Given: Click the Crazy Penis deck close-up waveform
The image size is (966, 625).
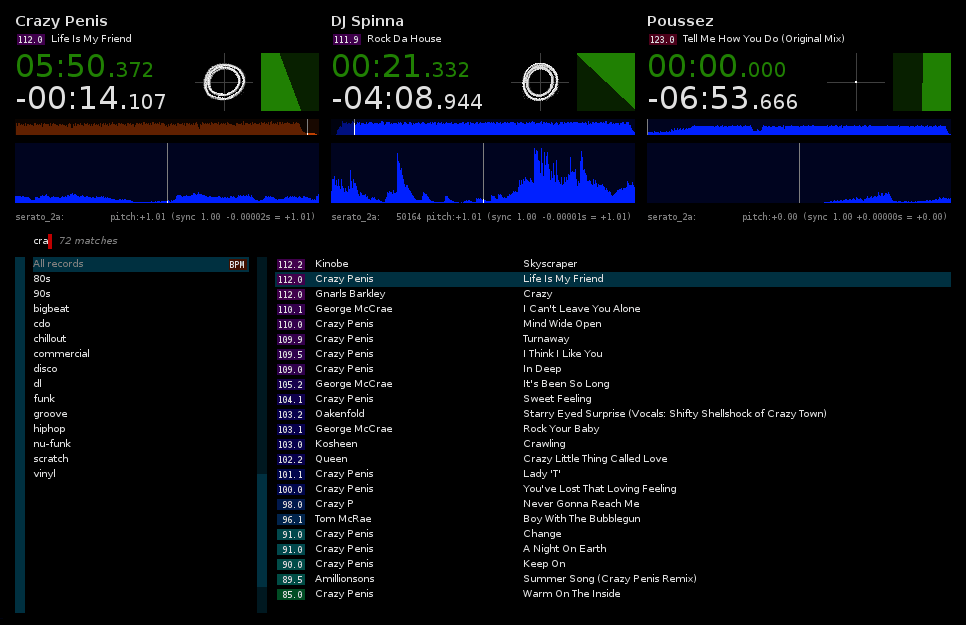Looking at the screenshot, I should point(167,173).
